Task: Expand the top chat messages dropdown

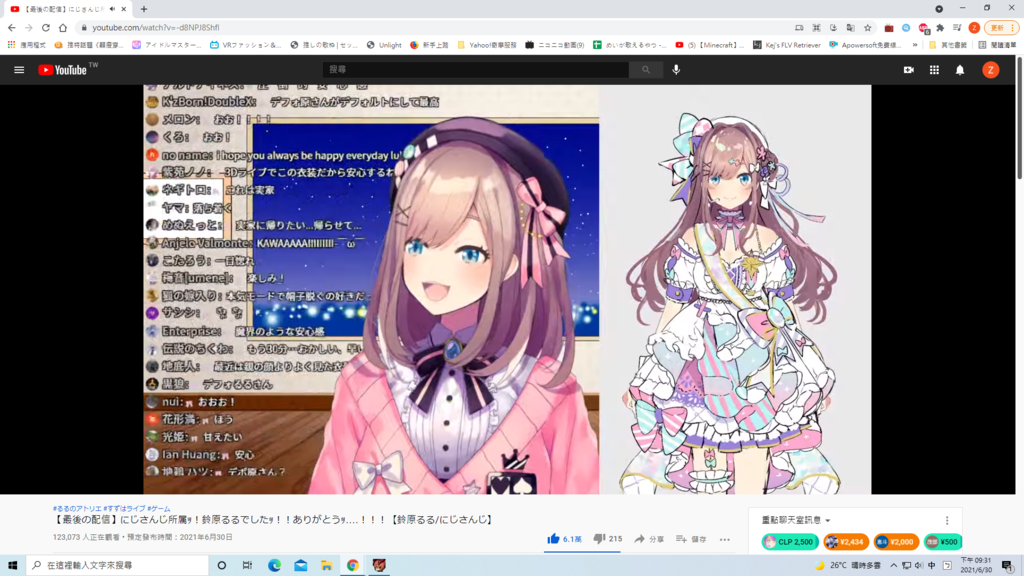Action: pyautogui.click(x=796, y=520)
